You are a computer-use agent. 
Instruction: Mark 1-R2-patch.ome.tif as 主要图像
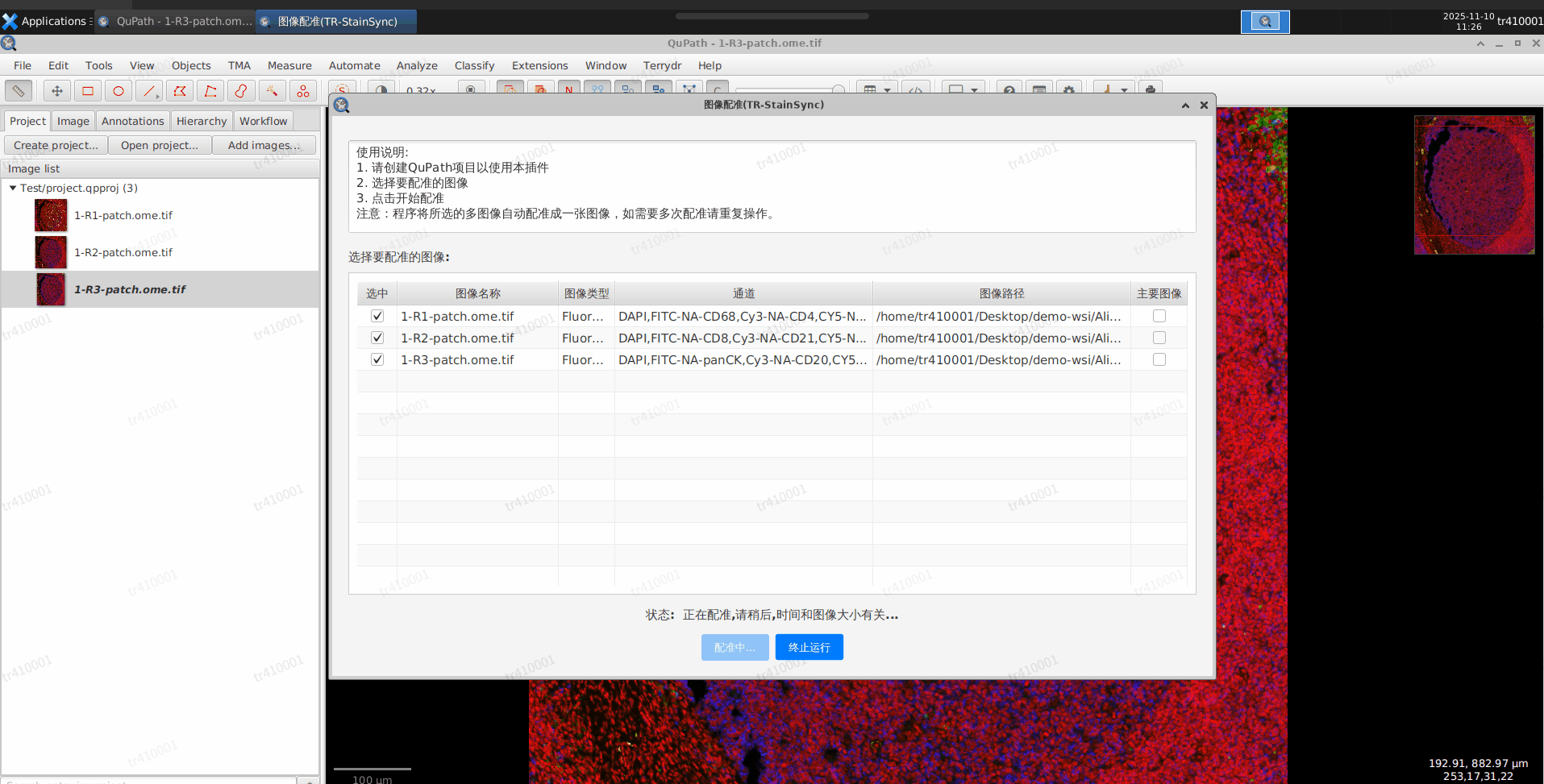tap(1159, 338)
